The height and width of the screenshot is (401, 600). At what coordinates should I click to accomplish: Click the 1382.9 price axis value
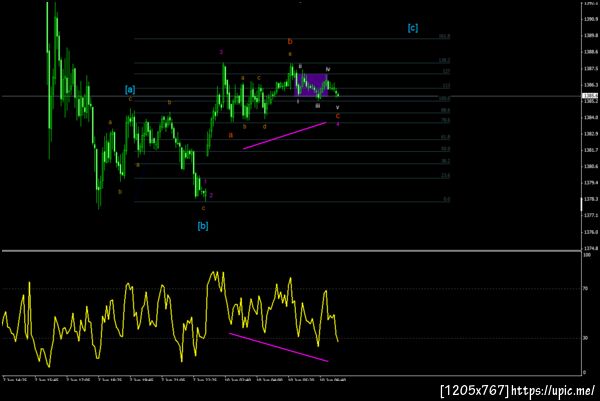(591, 134)
